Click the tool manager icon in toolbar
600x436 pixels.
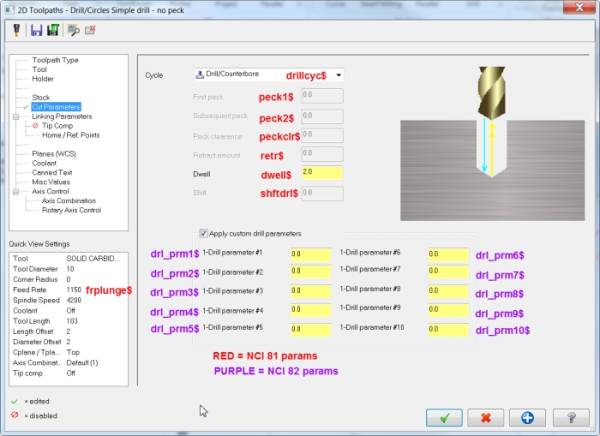tap(17, 30)
